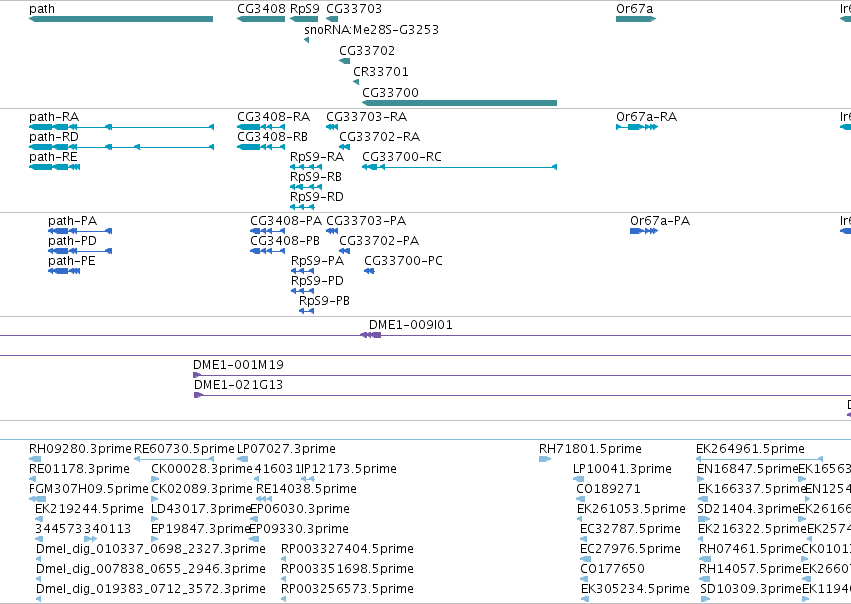
Task: Click the LD43017.3prime EST label
Action: [x=201, y=509]
